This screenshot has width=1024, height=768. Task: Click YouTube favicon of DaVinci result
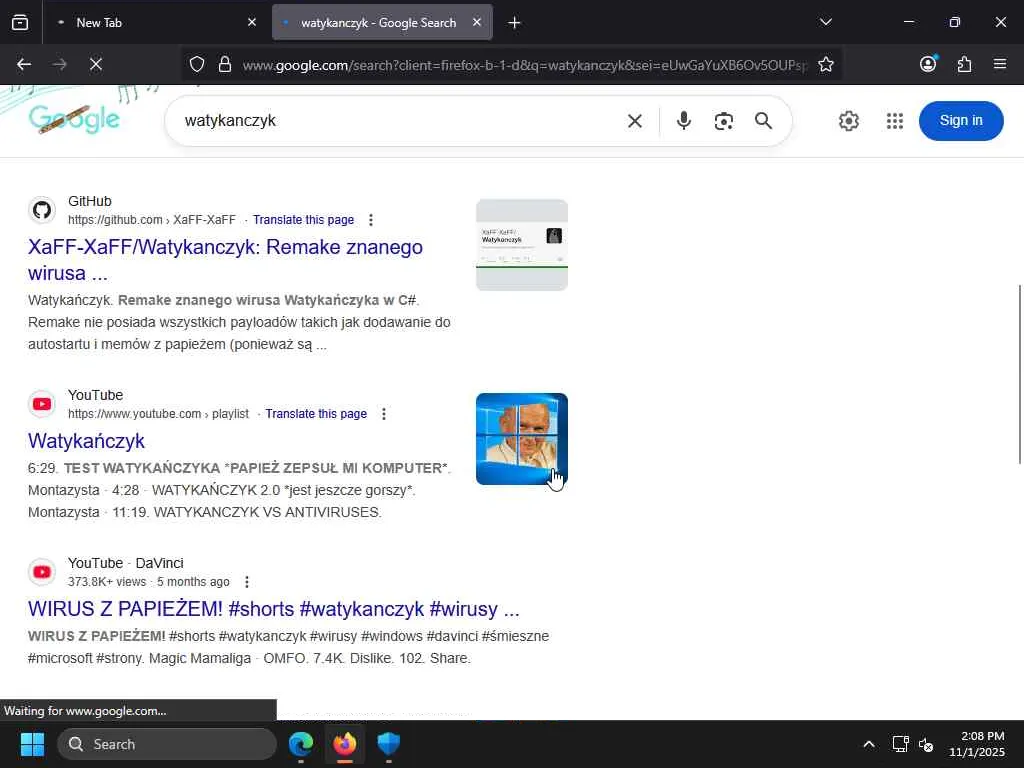pos(42,572)
